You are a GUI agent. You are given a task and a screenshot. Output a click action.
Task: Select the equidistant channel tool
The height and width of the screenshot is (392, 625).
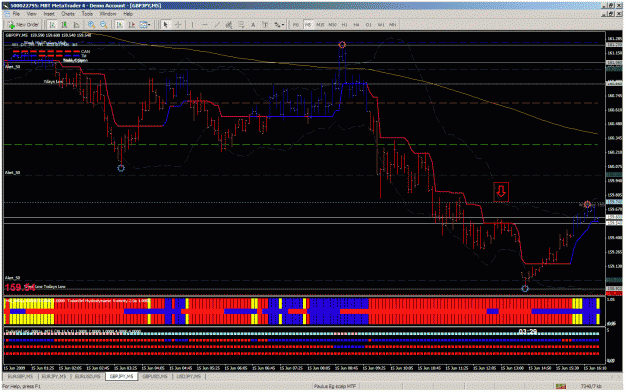pos(229,25)
